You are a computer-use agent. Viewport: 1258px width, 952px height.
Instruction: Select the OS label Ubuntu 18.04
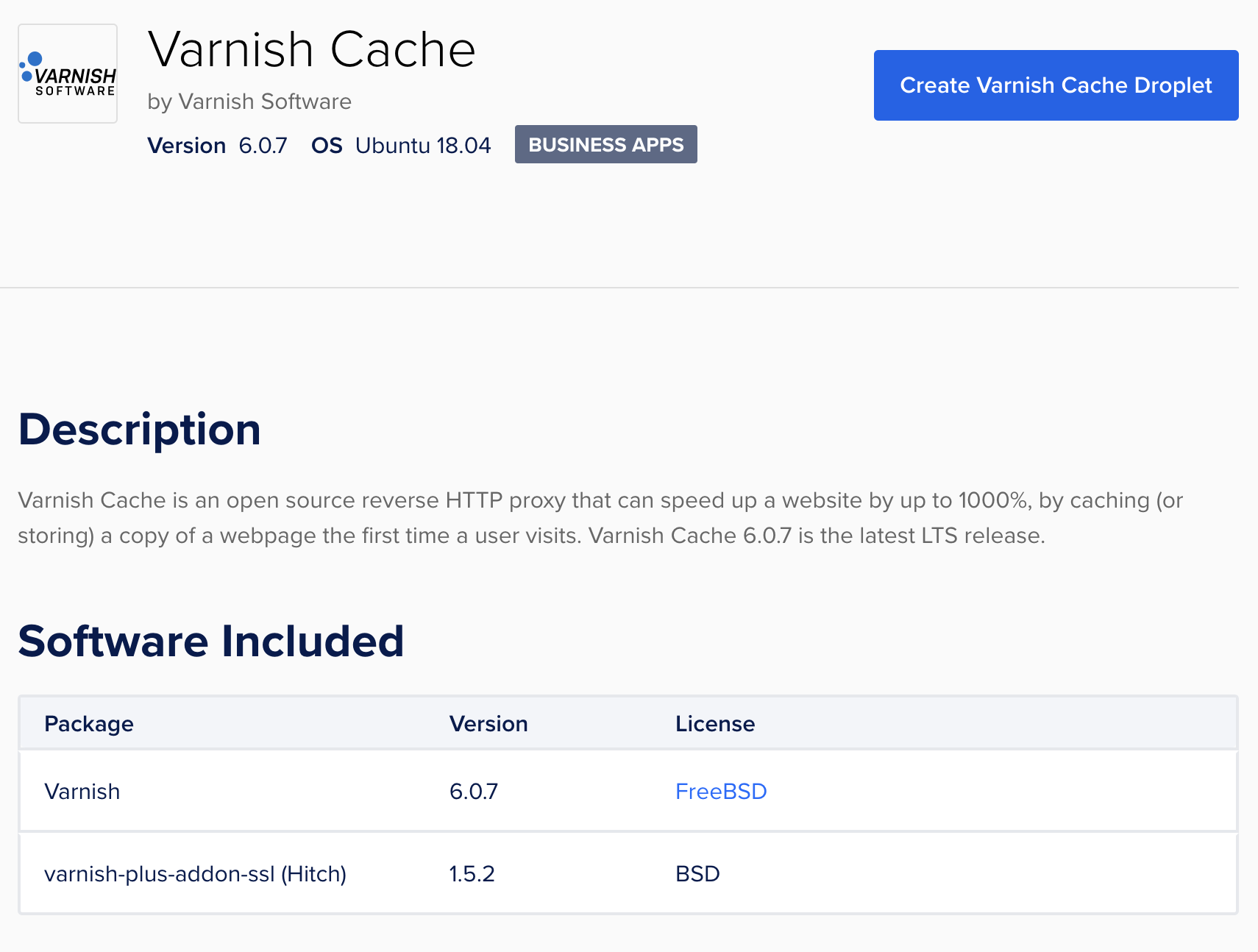coord(423,145)
